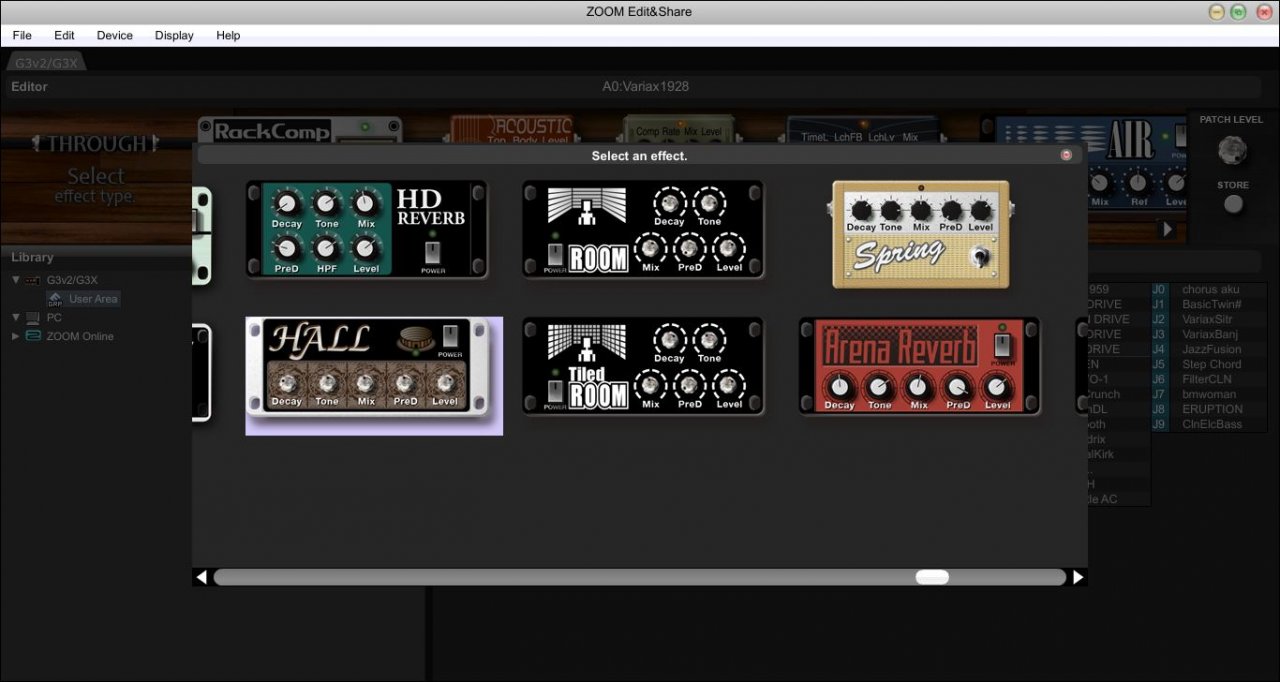
Task: Click the PreD knob on Tiled Room
Action: (690, 383)
